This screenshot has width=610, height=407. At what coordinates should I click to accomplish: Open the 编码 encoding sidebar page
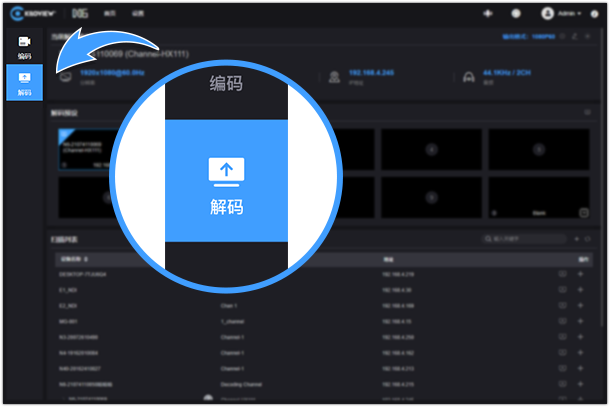25,47
